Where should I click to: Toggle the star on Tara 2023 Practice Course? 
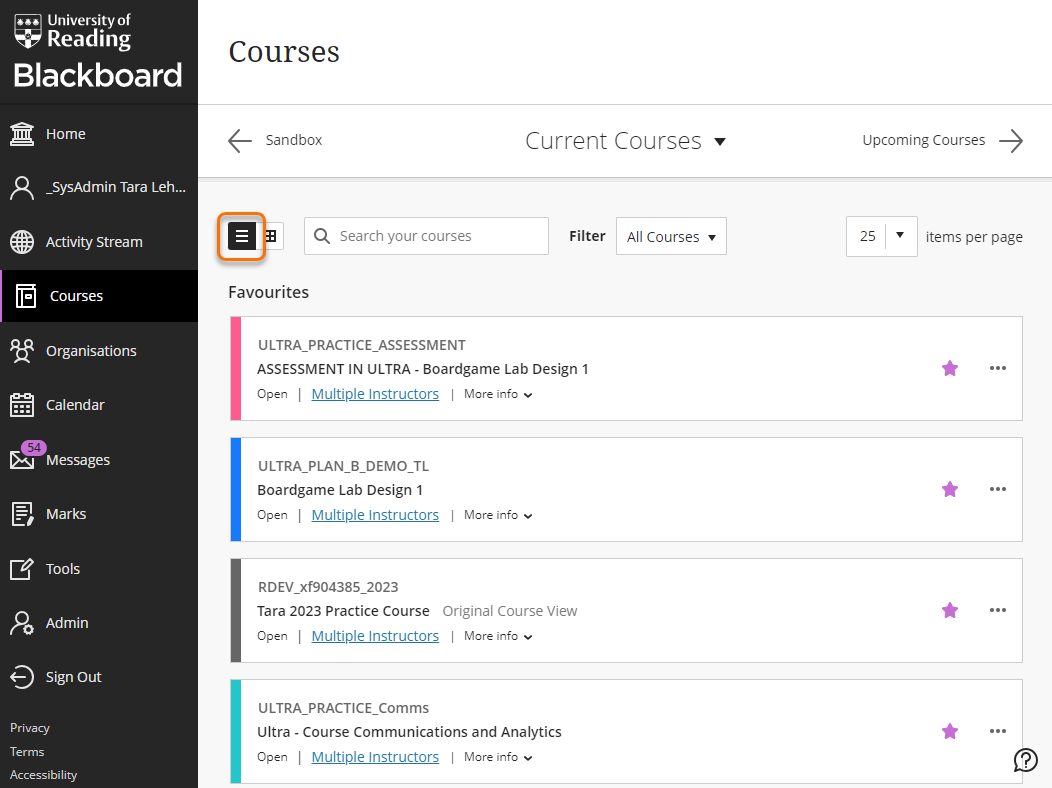(x=949, y=610)
